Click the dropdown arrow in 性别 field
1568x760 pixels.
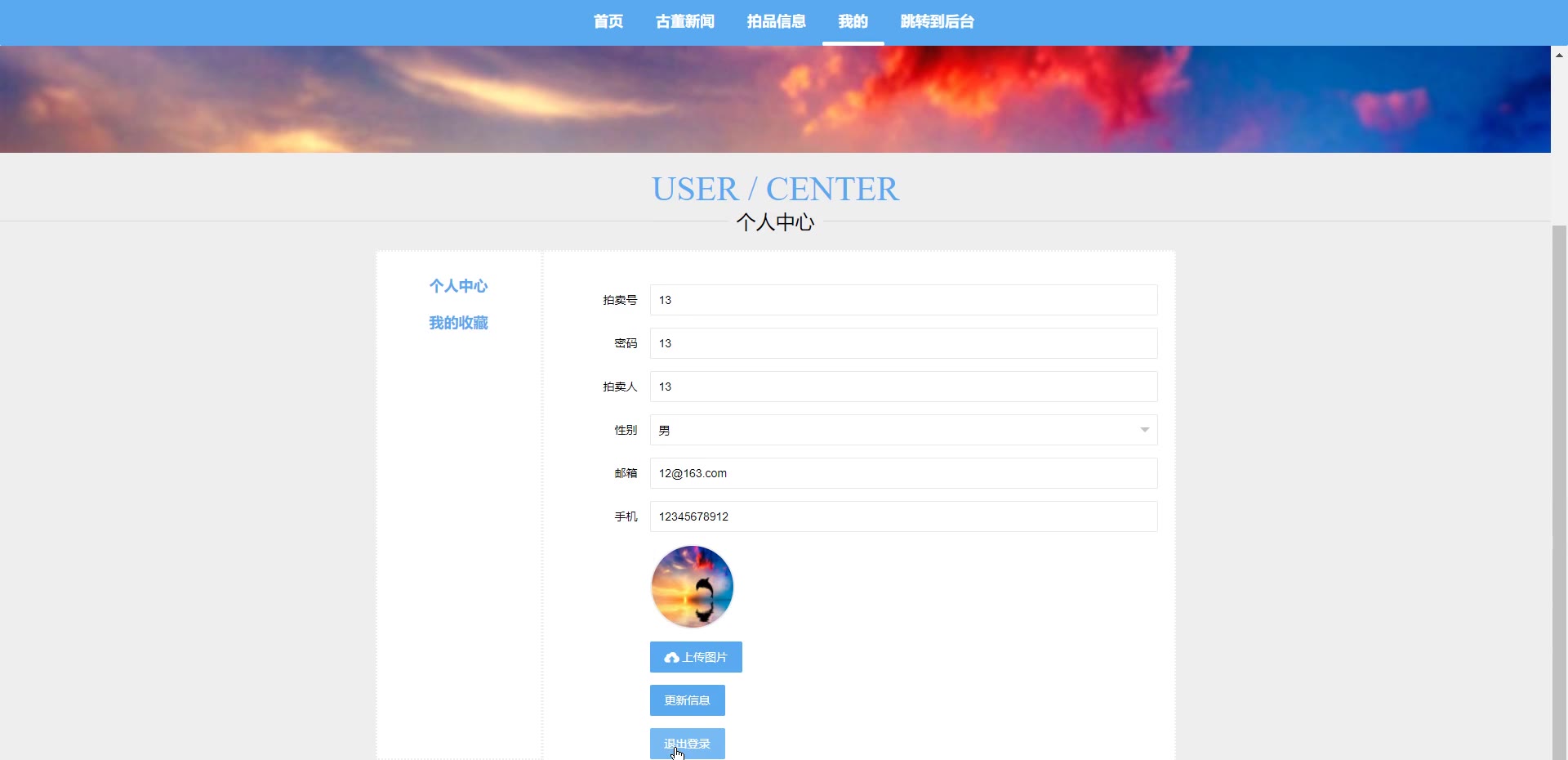[1144, 430]
